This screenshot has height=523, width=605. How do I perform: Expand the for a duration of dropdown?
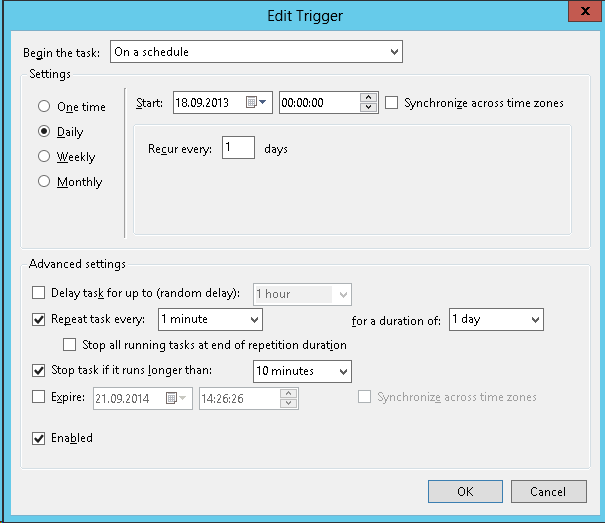pos(496,319)
